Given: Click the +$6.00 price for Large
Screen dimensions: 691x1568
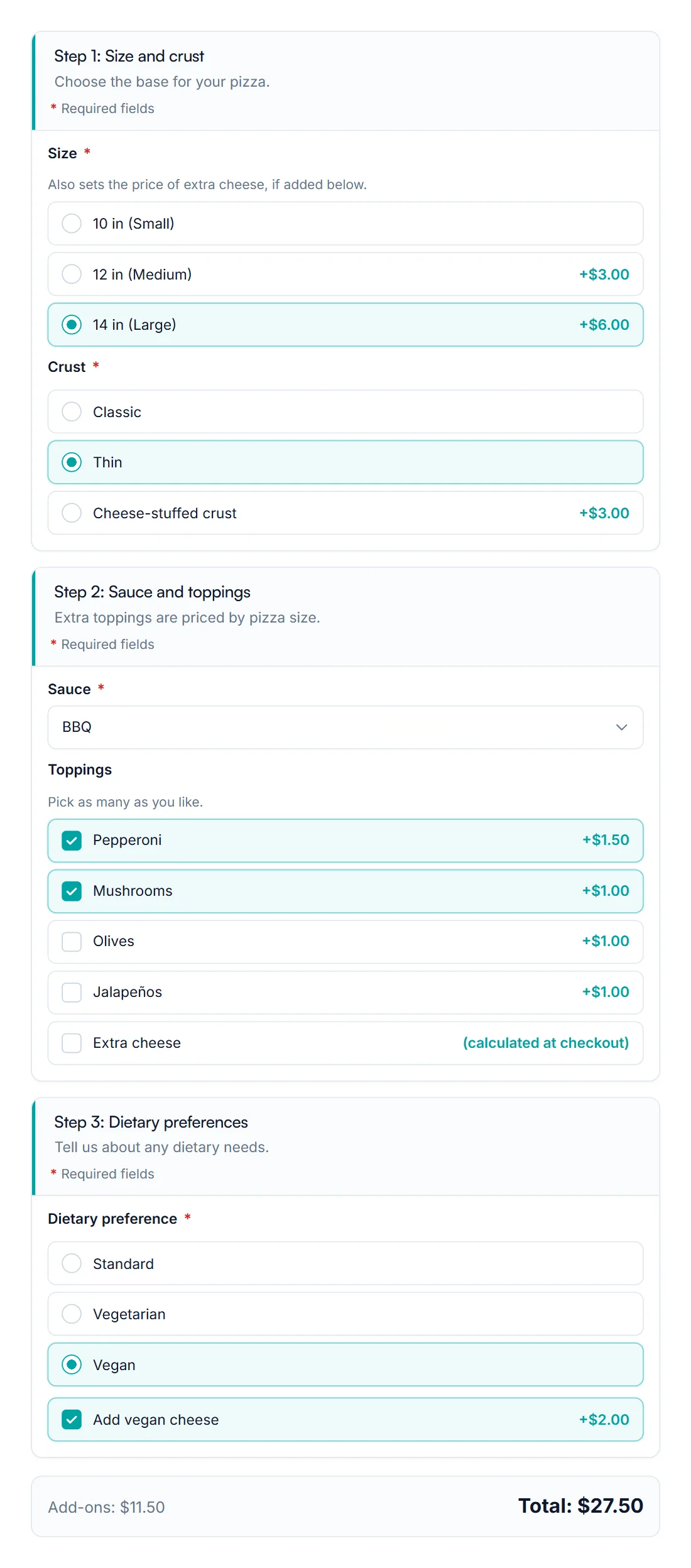Looking at the screenshot, I should (604, 325).
